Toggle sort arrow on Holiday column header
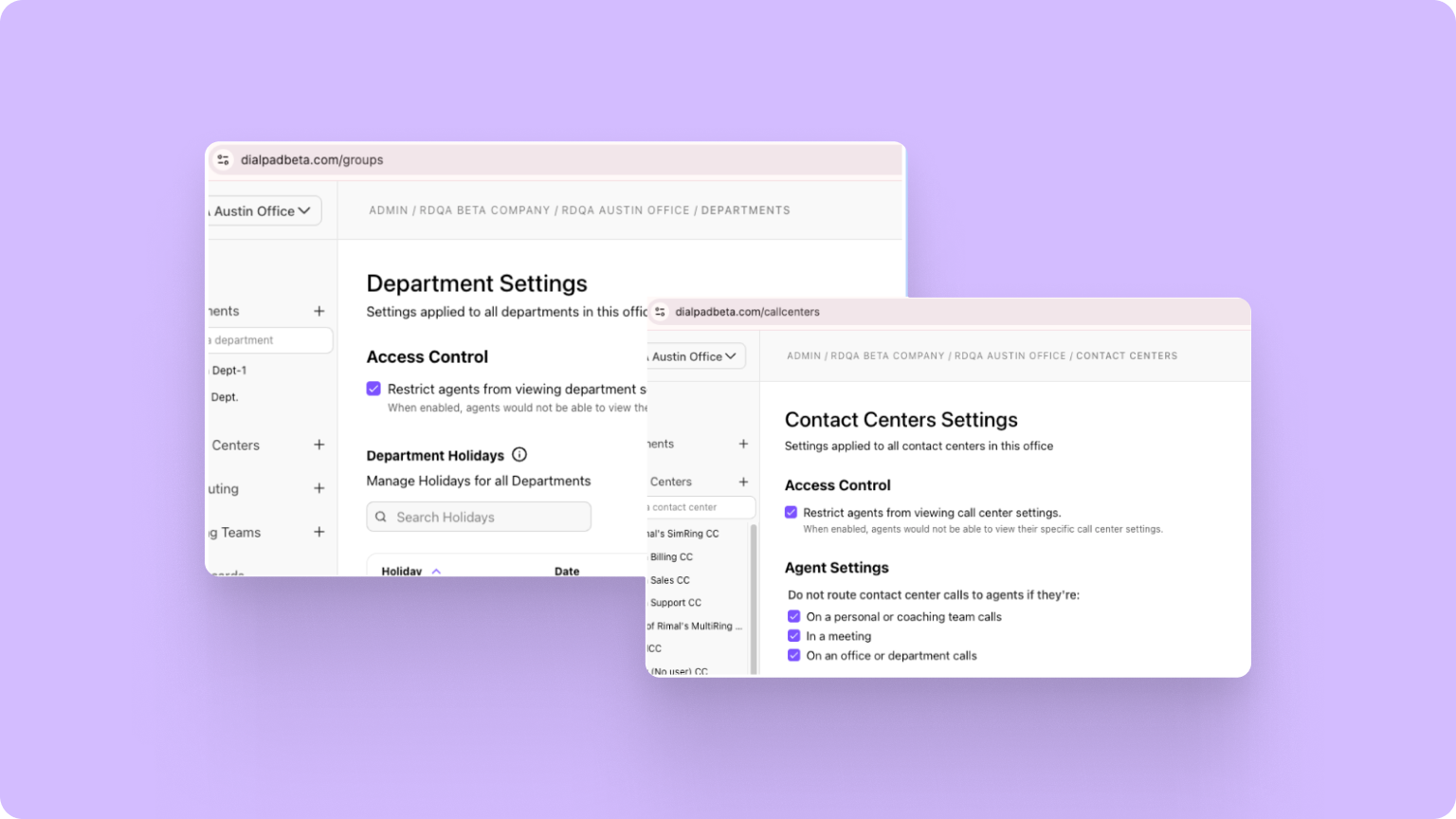The image size is (1456, 819). coord(436,572)
